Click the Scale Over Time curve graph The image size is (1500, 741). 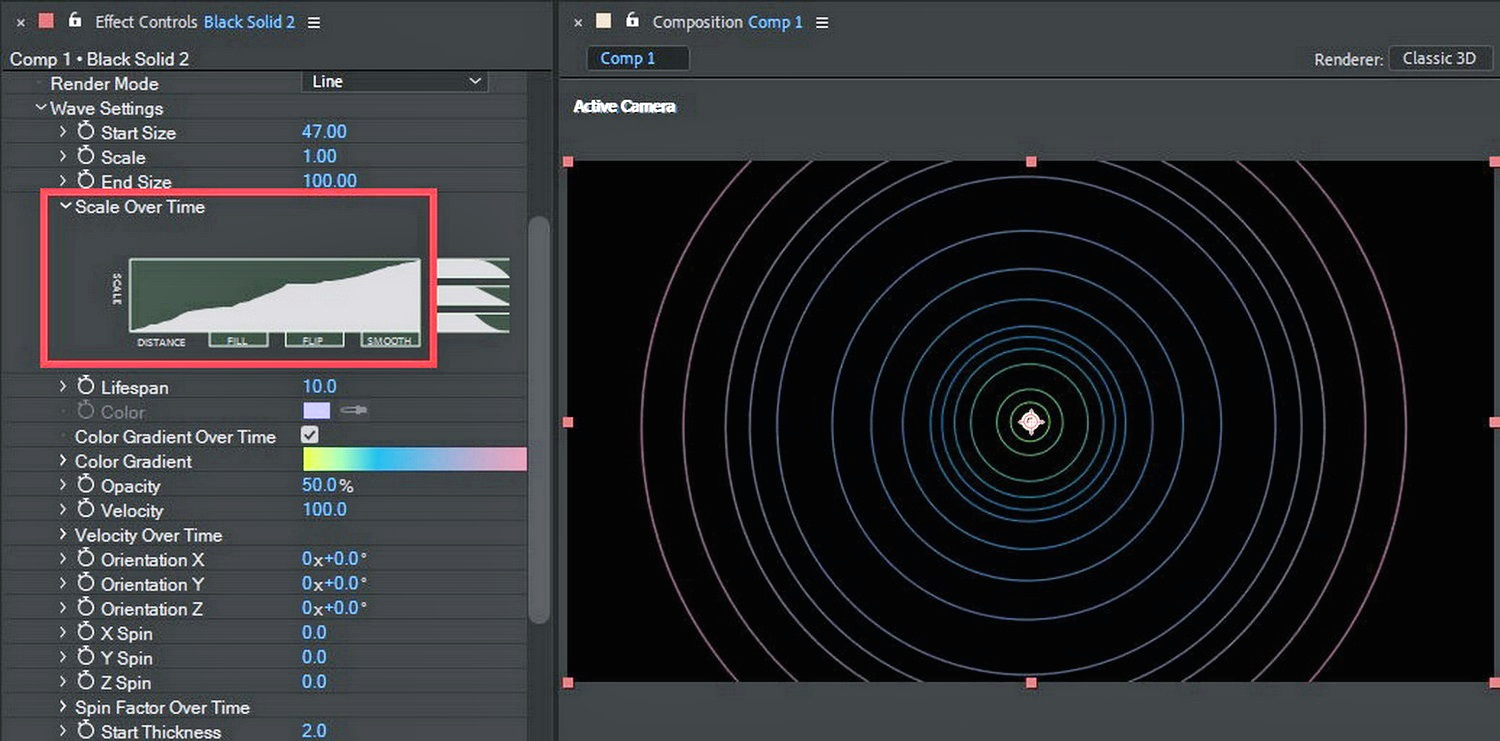(x=275, y=295)
